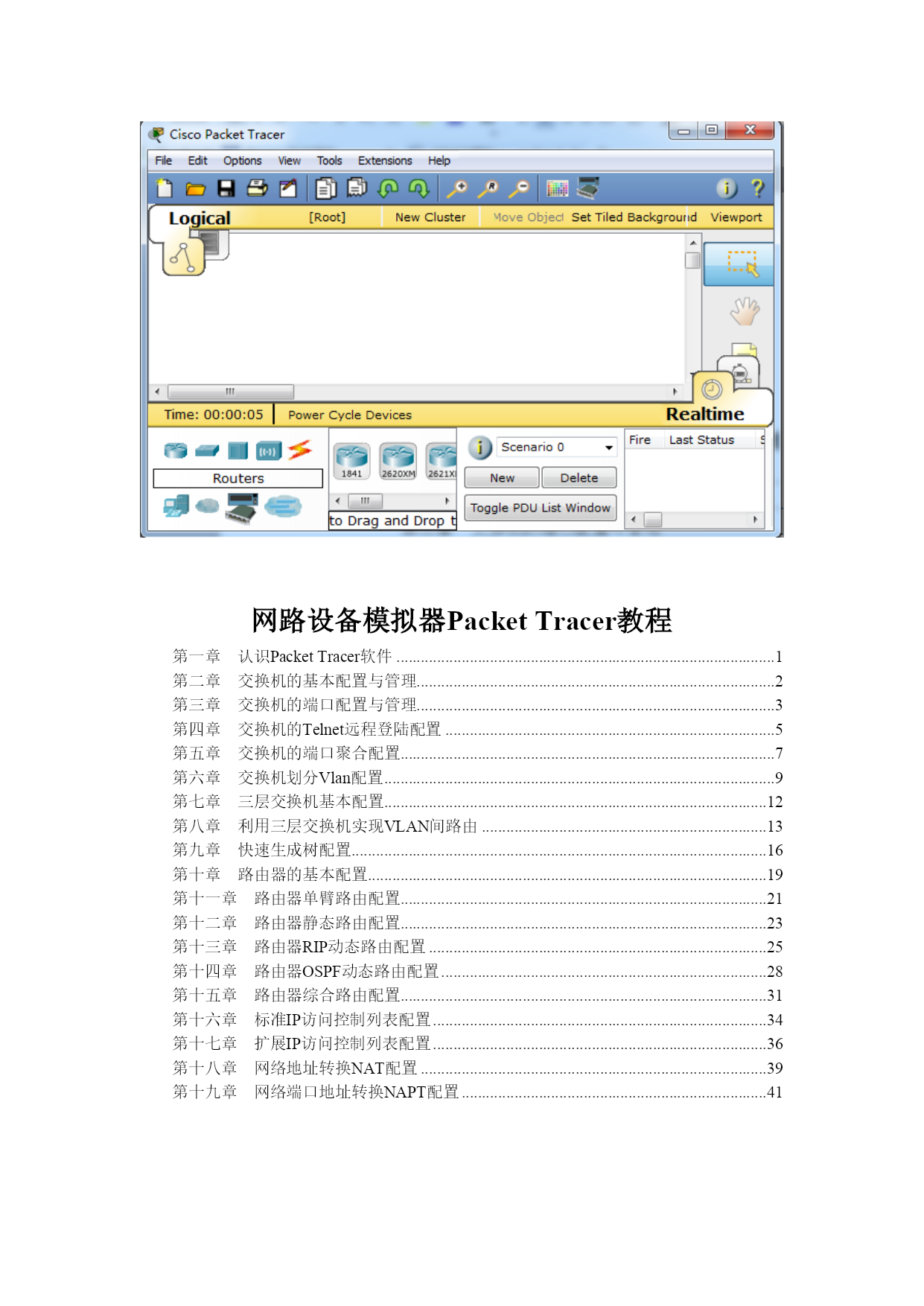Open the Help menu
The height and width of the screenshot is (1306, 924).
439,161
